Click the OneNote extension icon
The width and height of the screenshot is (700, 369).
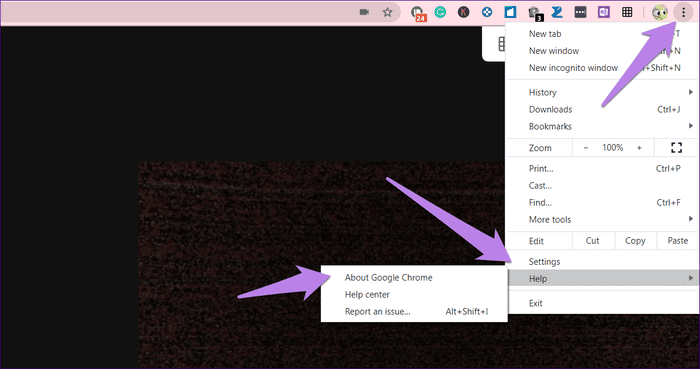coord(604,12)
